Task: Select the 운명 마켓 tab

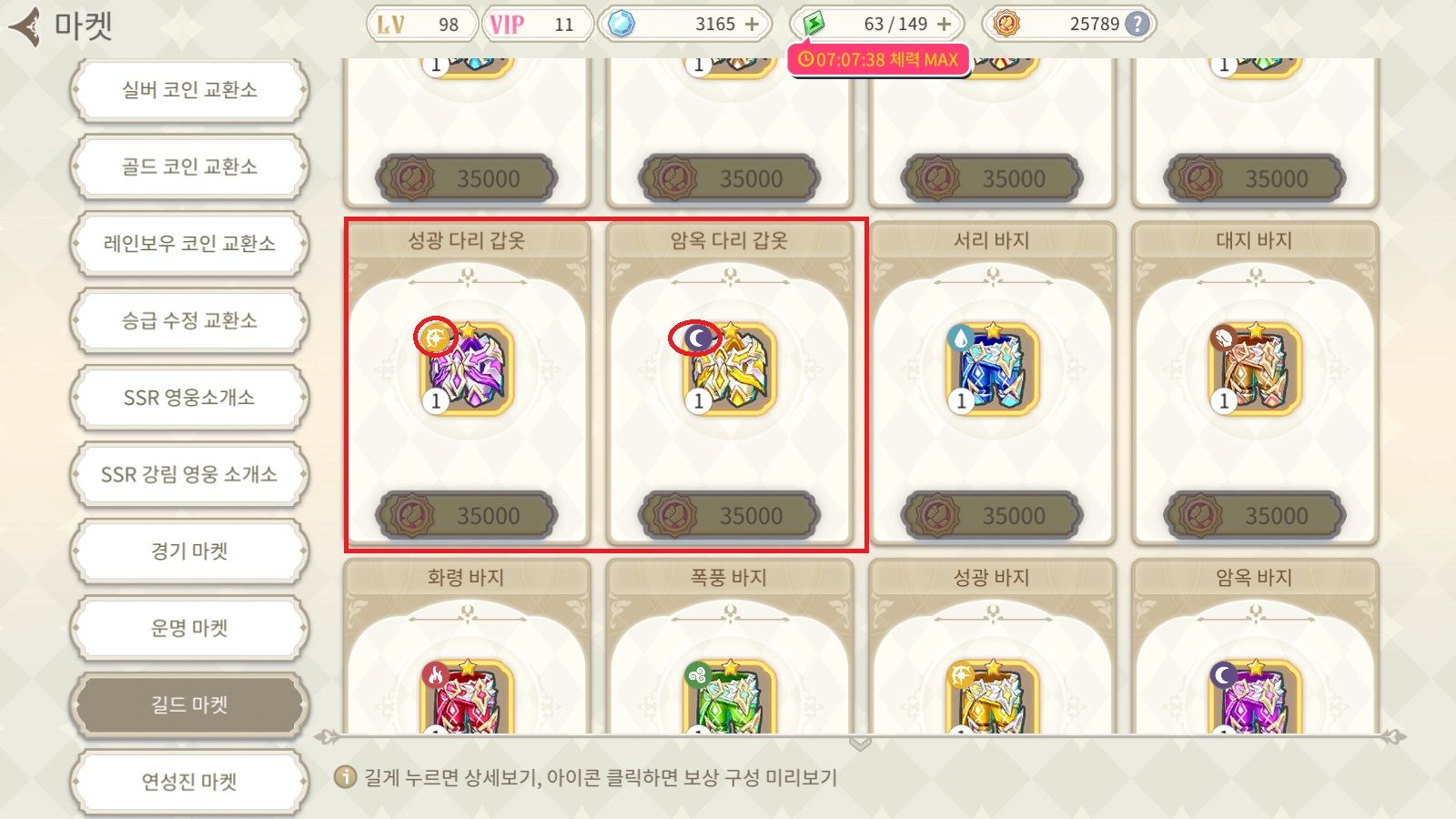Action: point(189,628)
